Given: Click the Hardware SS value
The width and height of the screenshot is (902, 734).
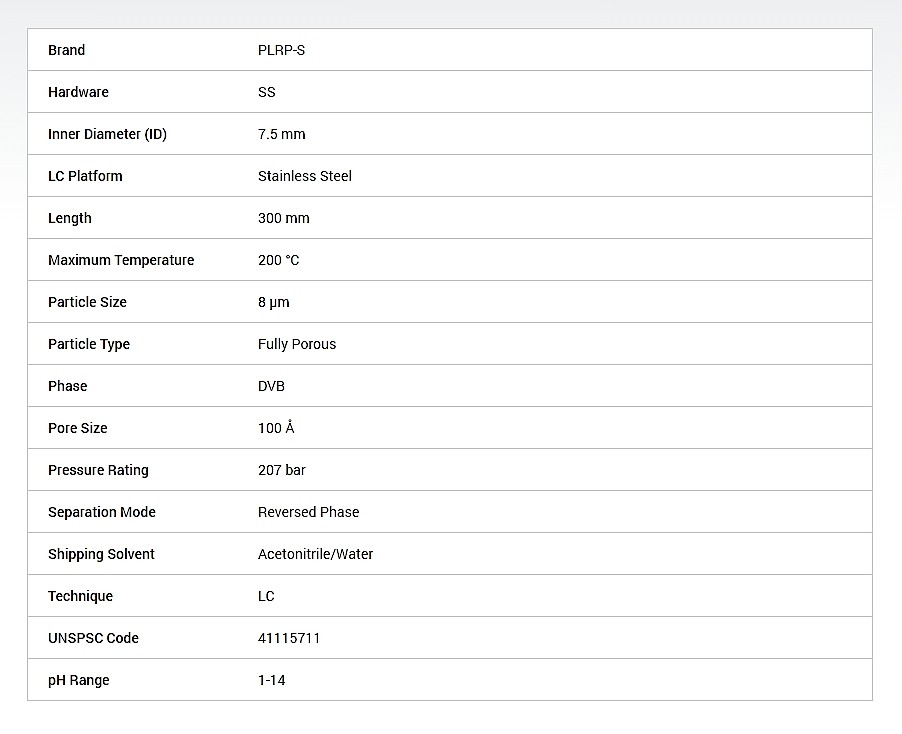Looking at the screenshot, I should tap(266, 92).
